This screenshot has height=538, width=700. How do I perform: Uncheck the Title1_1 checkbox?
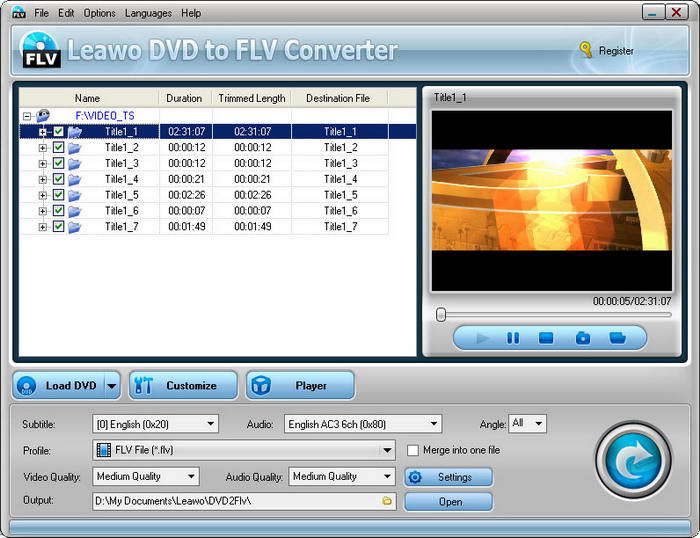tap(58, 132)
